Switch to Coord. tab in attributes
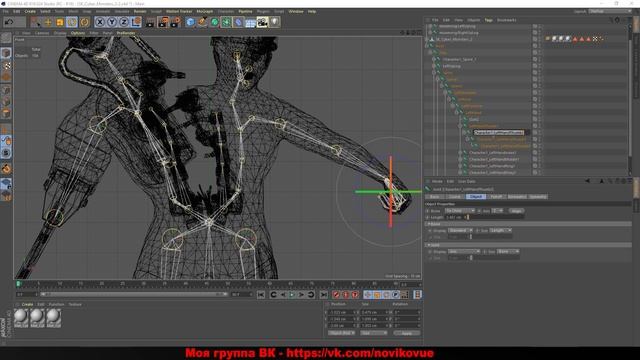 pyautogui.click(x=455, y=197)
